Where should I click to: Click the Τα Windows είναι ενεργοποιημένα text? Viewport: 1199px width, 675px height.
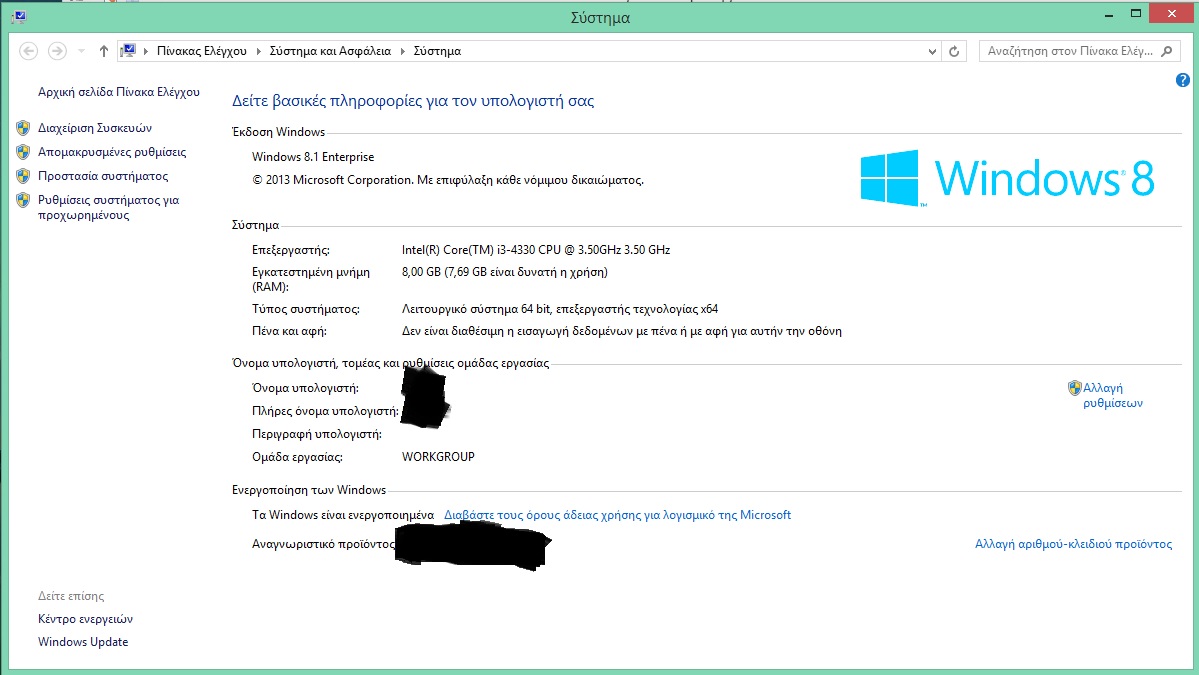tap(343, 515)
